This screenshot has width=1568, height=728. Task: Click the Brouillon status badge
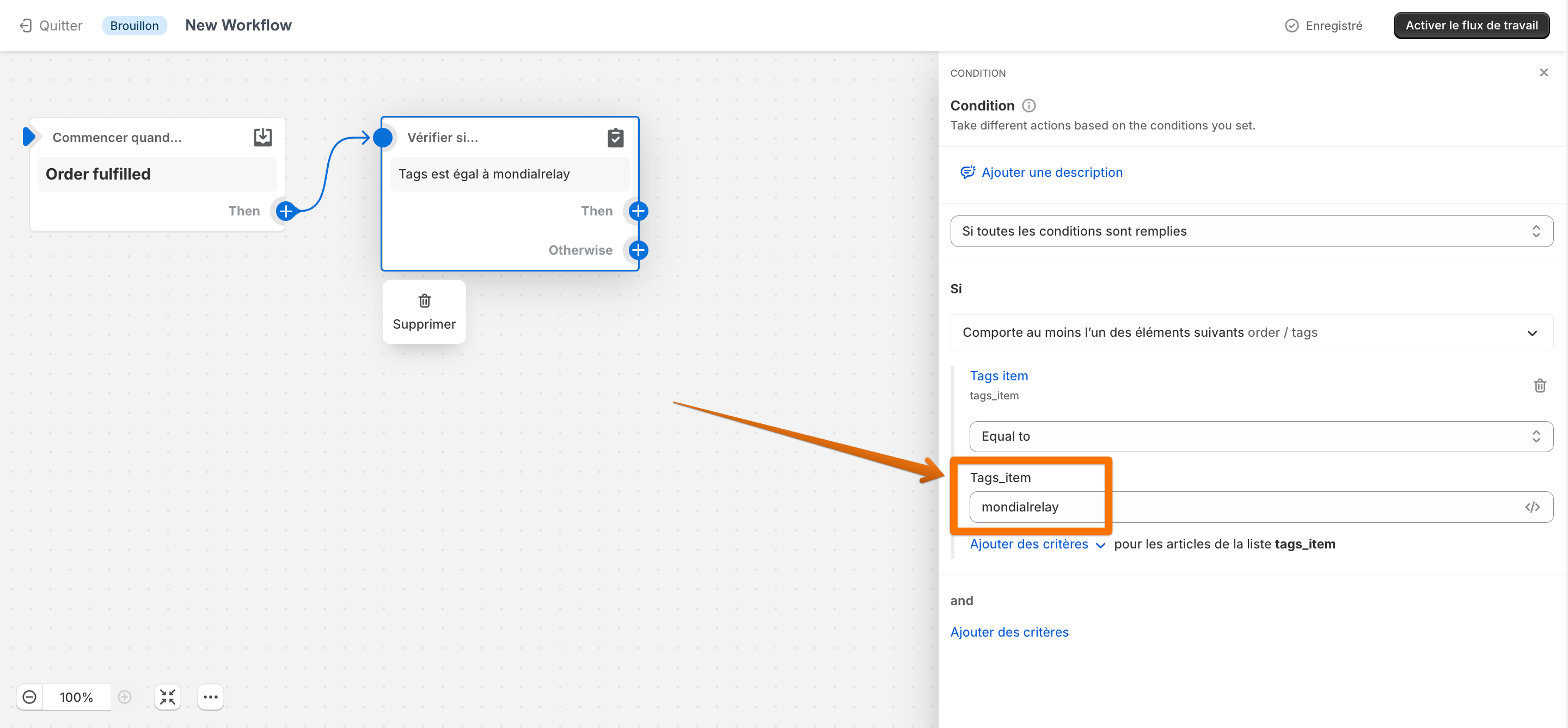[x=134, y=26]
